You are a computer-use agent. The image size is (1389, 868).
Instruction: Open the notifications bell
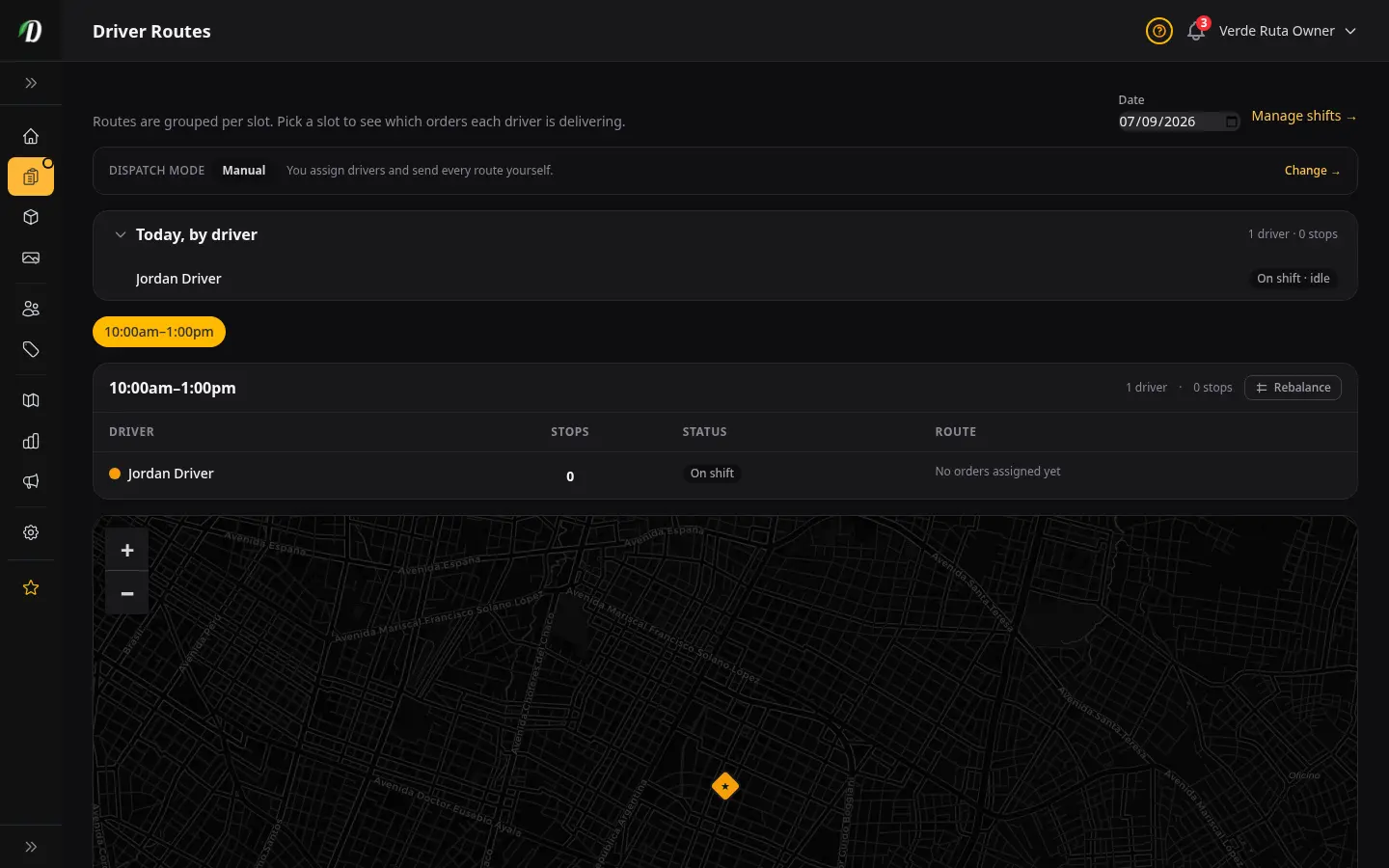click(1196, 31)
